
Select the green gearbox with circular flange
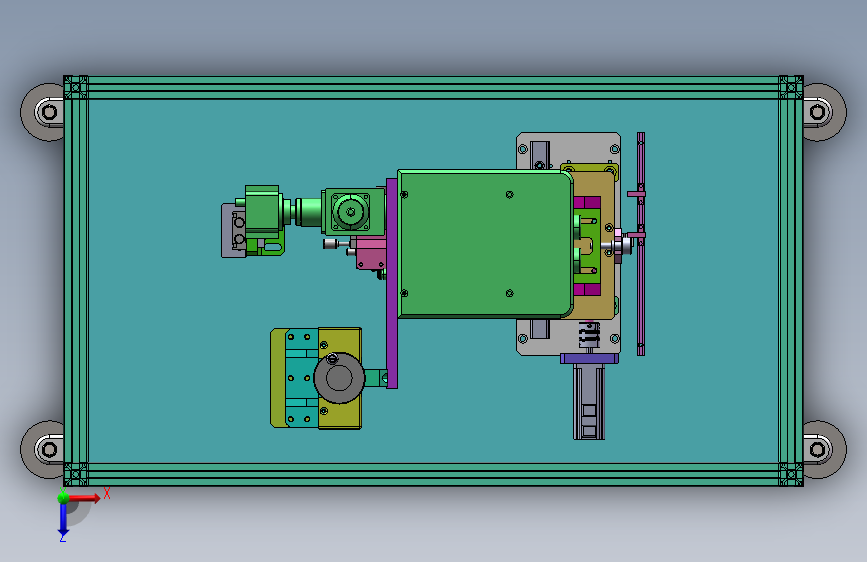click(x=354, y=211)
